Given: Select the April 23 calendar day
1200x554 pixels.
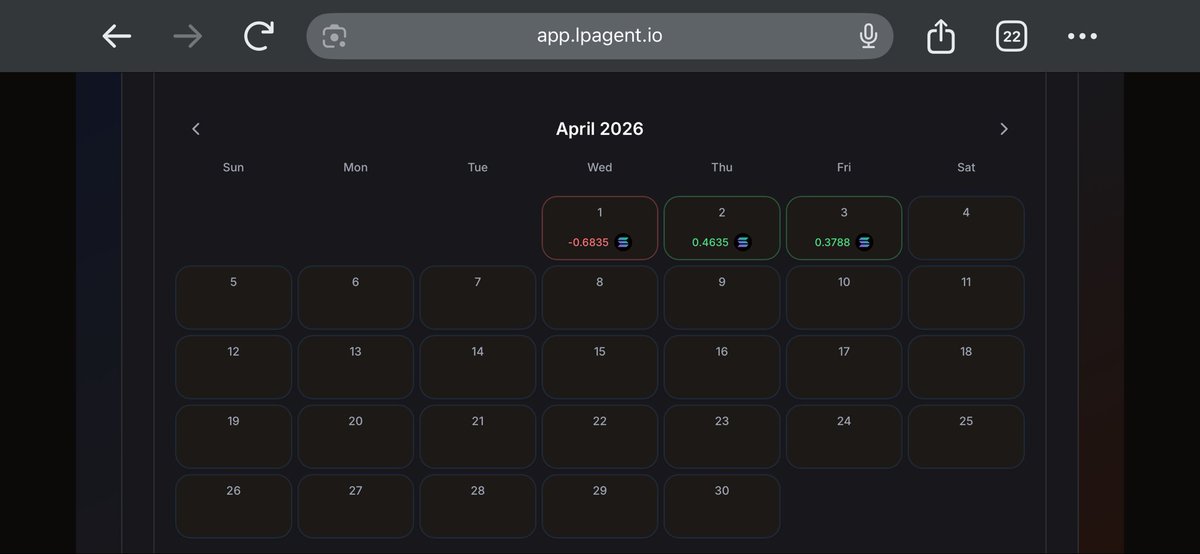Looking at the screenshot, I should tap(722, 436).
